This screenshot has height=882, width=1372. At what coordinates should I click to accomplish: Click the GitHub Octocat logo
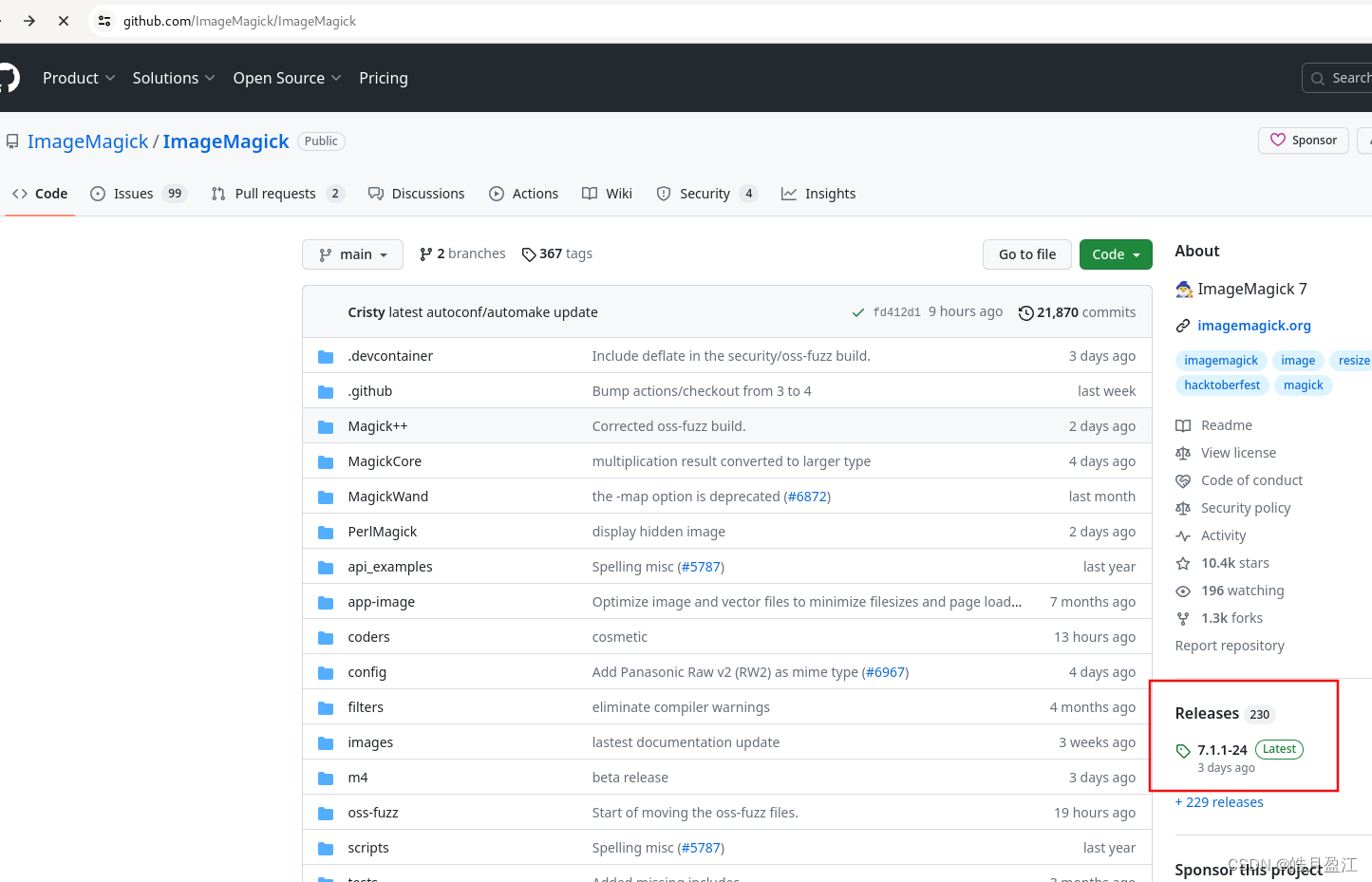tap(8, 78)
